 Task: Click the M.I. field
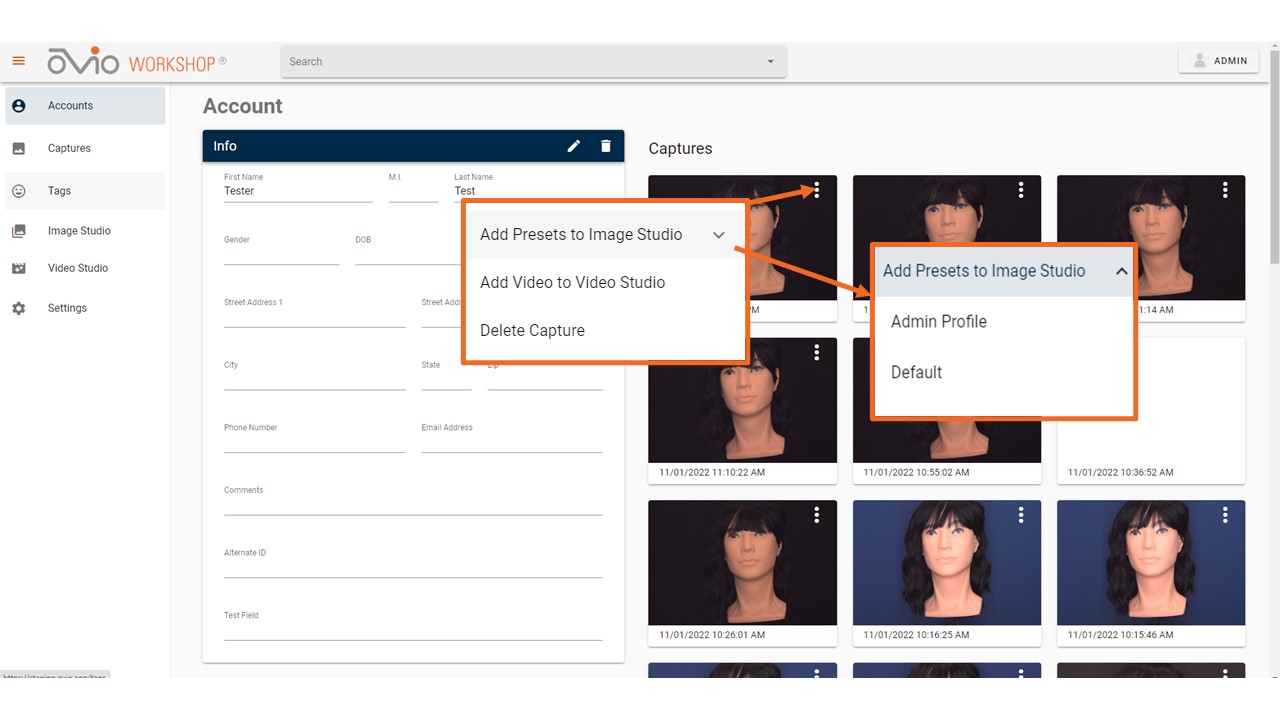coord(413,187)
